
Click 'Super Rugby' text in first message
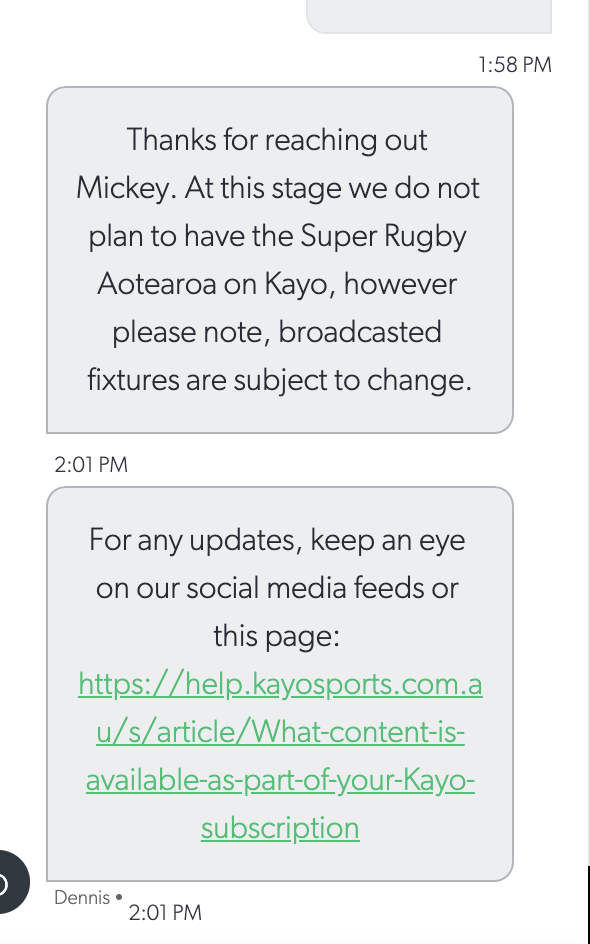point(383,236)
